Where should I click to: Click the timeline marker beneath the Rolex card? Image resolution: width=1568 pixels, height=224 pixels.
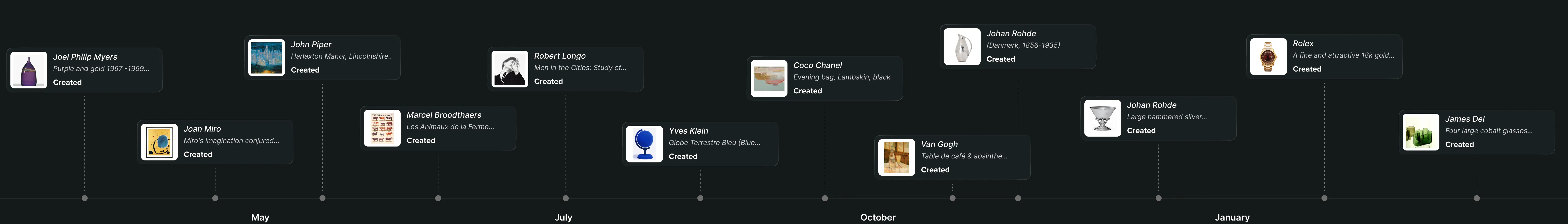1324,198
